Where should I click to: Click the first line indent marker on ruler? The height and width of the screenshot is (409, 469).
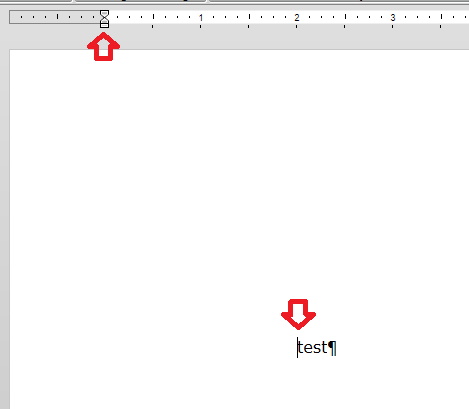pos(104,13)
